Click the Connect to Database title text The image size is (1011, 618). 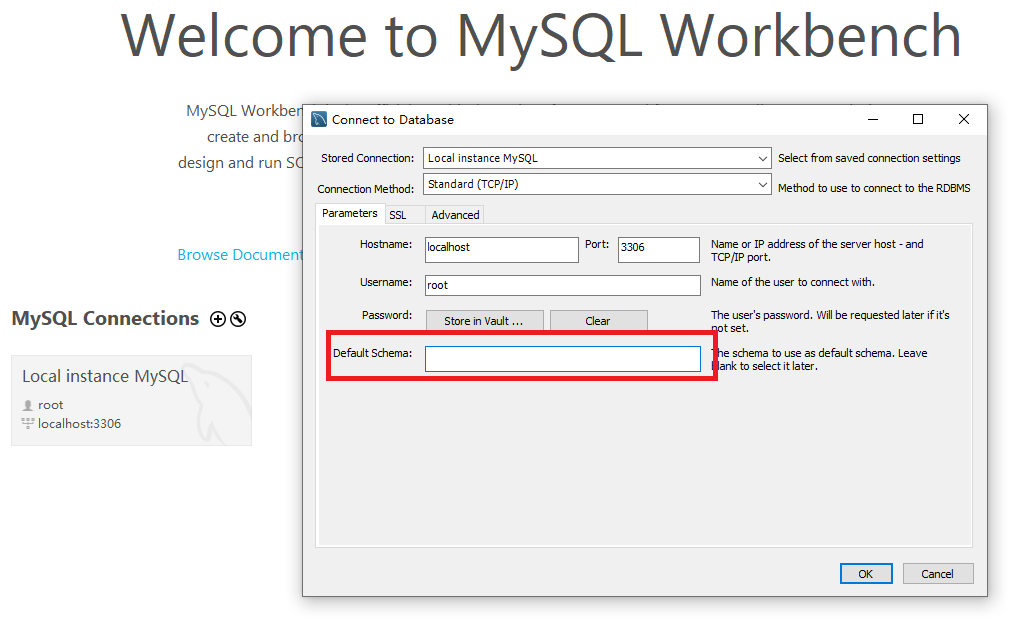pos(393,120)
